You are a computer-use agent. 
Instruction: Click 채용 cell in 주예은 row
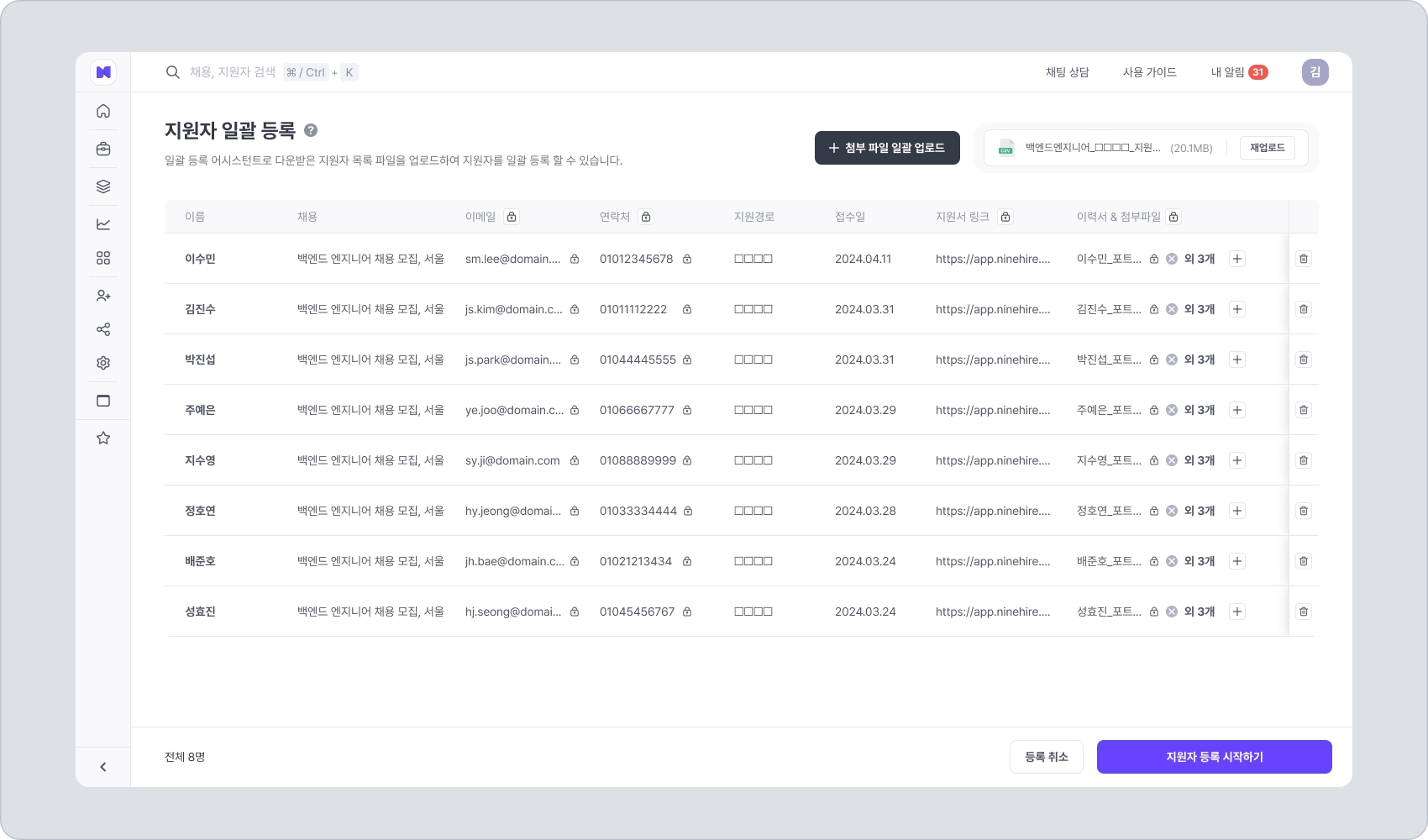(370, 410)
